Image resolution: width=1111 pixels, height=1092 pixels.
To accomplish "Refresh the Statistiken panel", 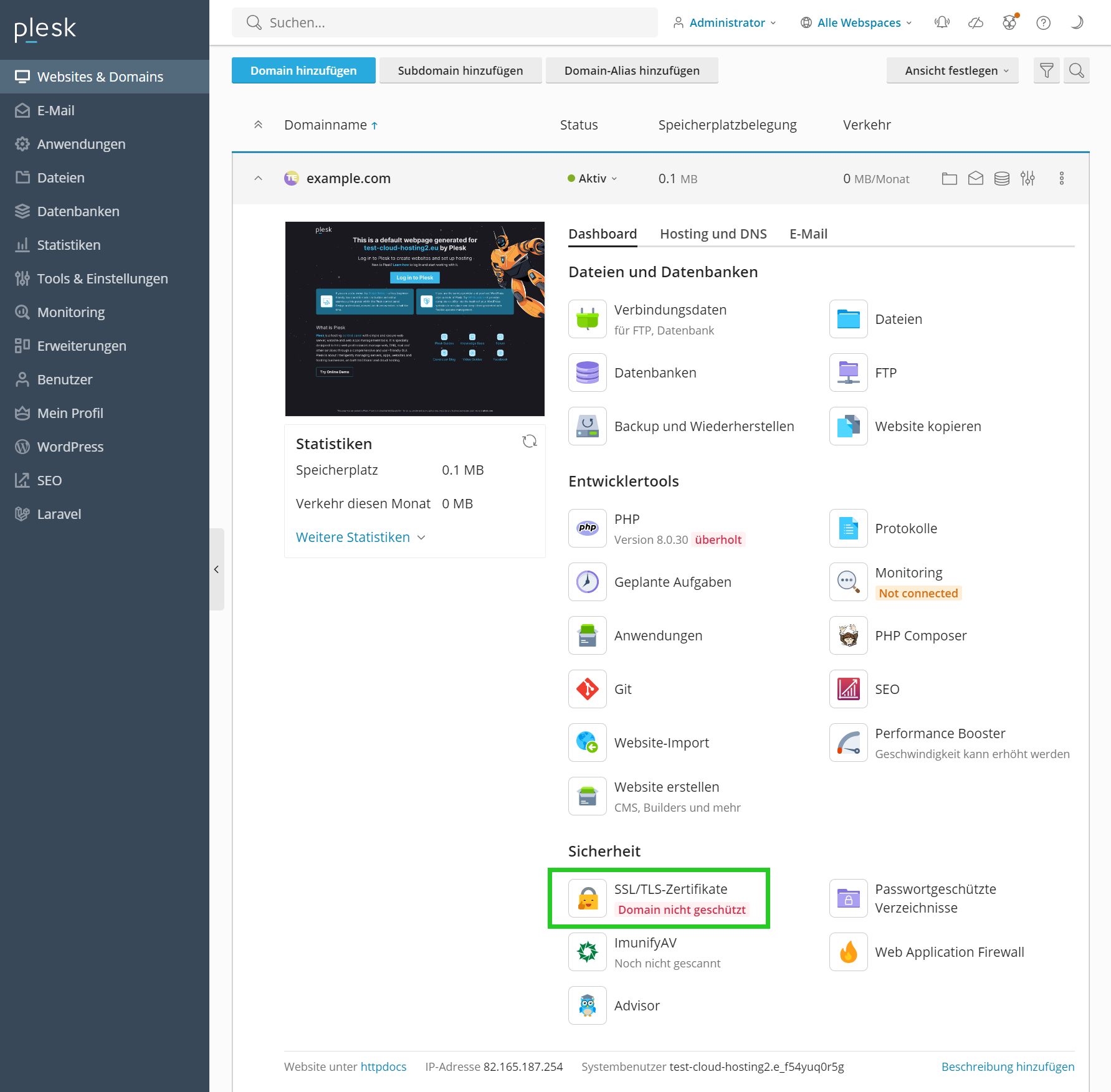I will tap(530, 441).
